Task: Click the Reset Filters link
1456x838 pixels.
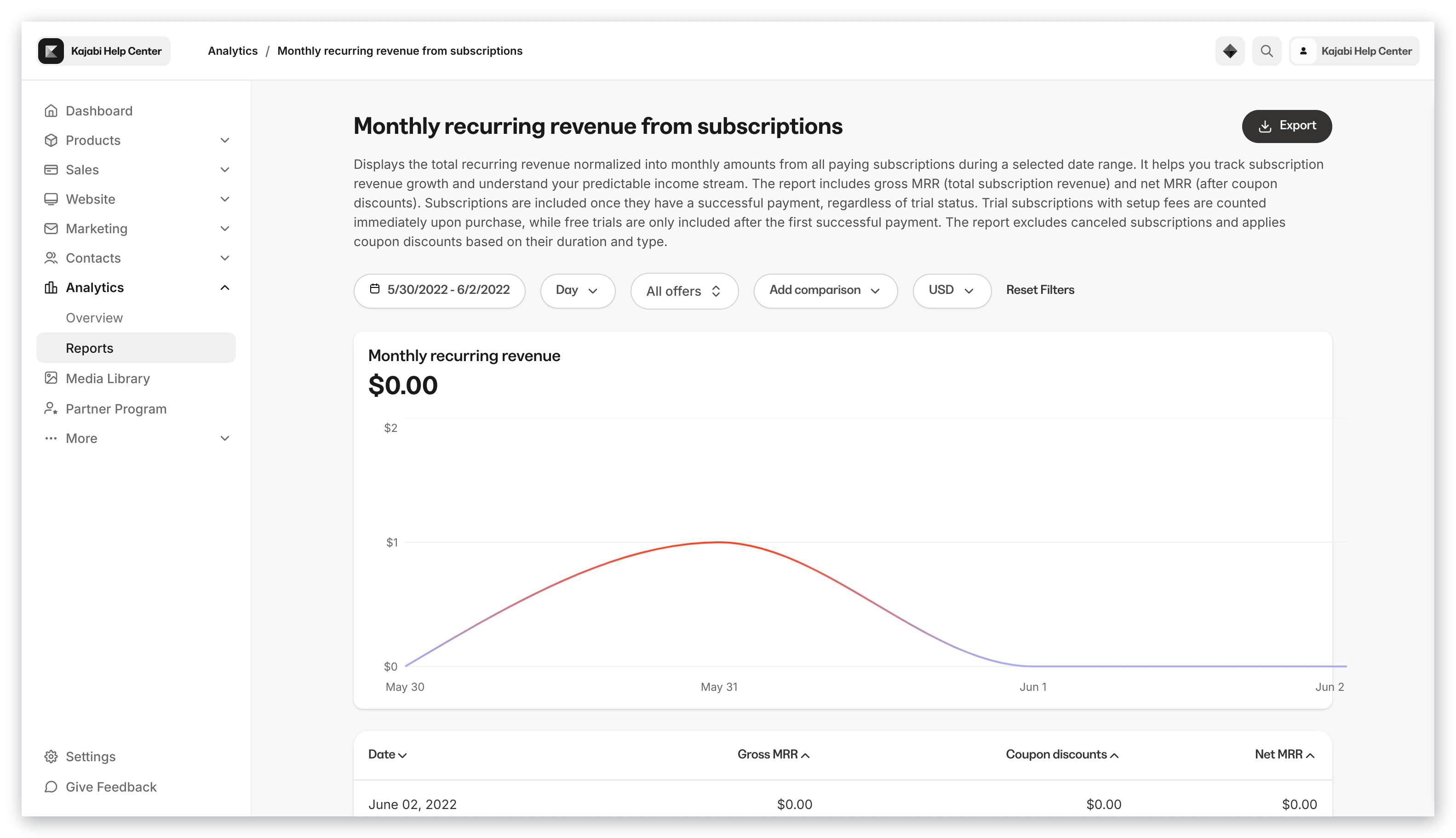Action: click(x=1040, y=289)
